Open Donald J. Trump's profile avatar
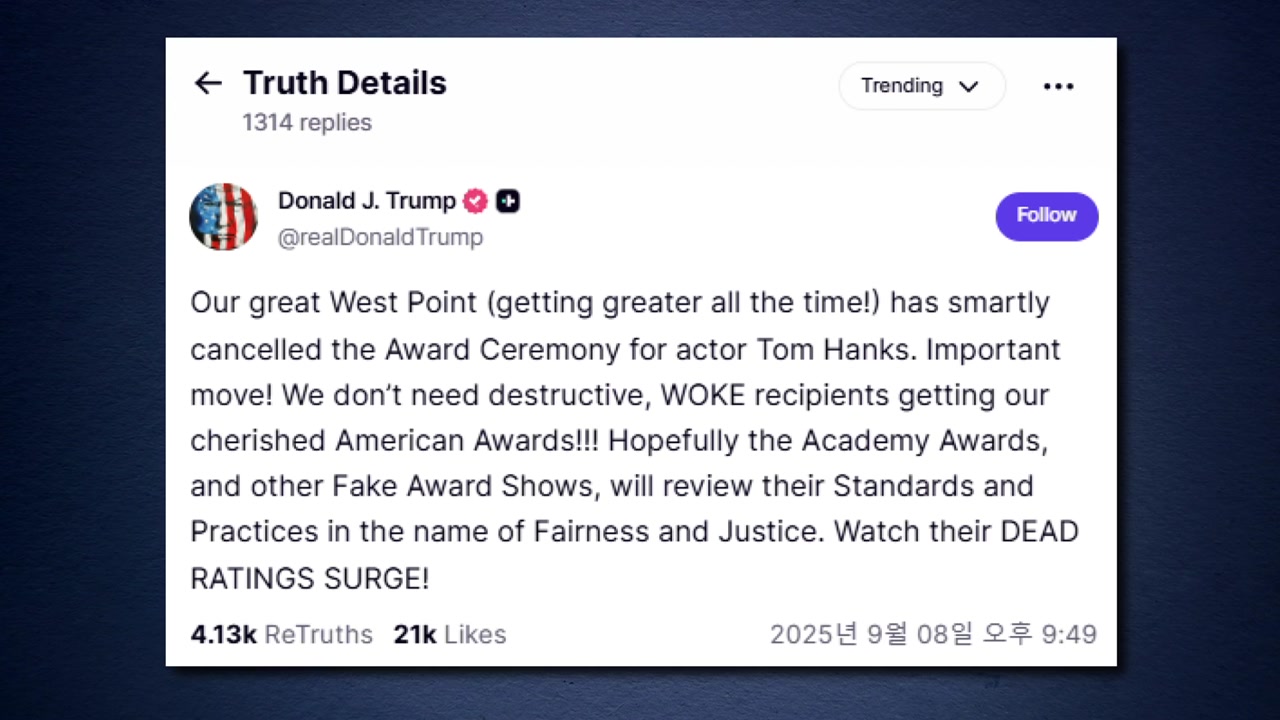The image size is (1280, 720). point(224,217)
